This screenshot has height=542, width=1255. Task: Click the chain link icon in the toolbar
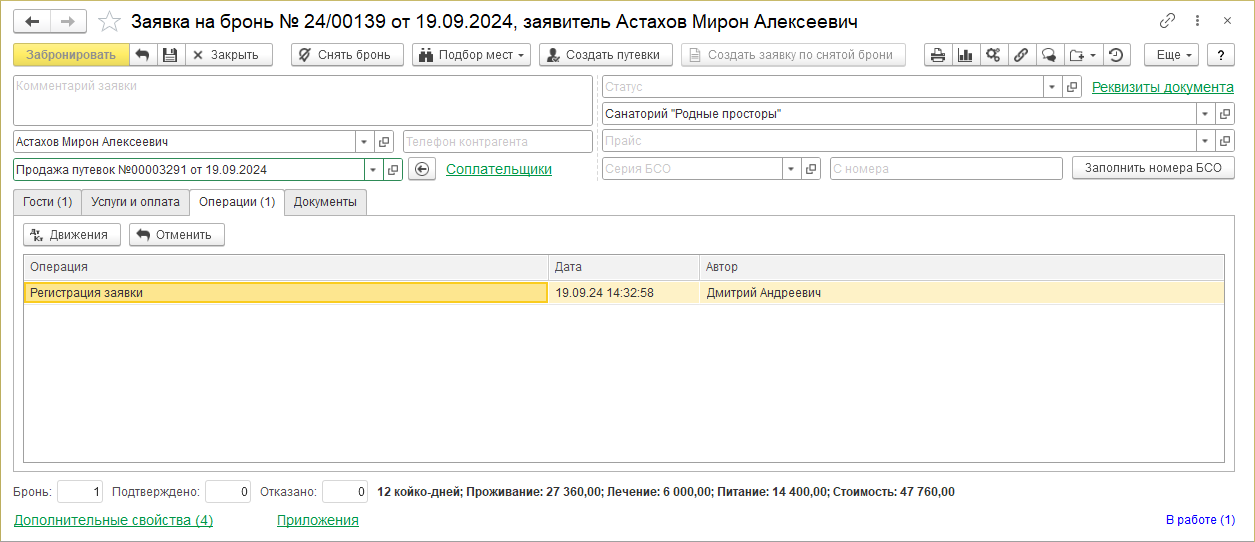[x=1020, y=55]
